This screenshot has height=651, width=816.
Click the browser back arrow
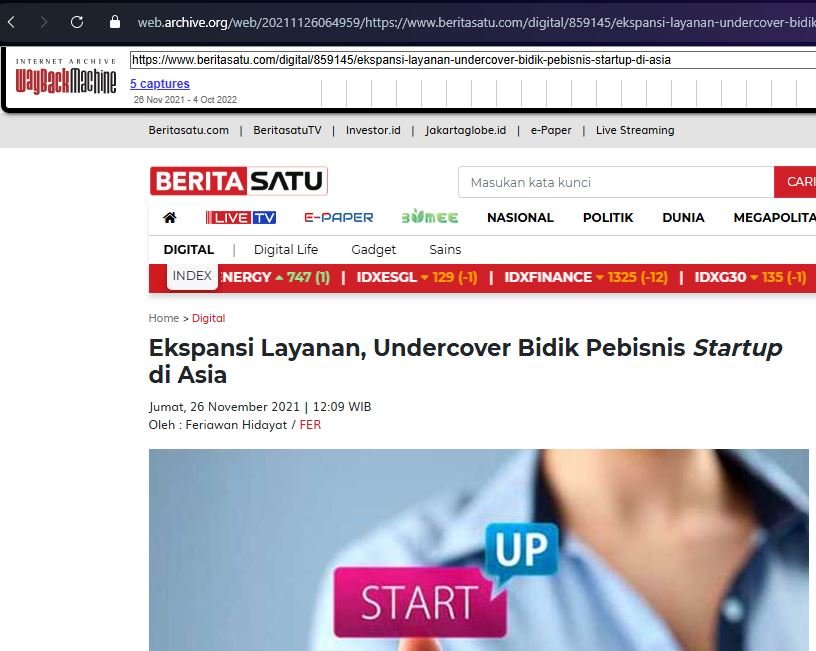point(12,21)
